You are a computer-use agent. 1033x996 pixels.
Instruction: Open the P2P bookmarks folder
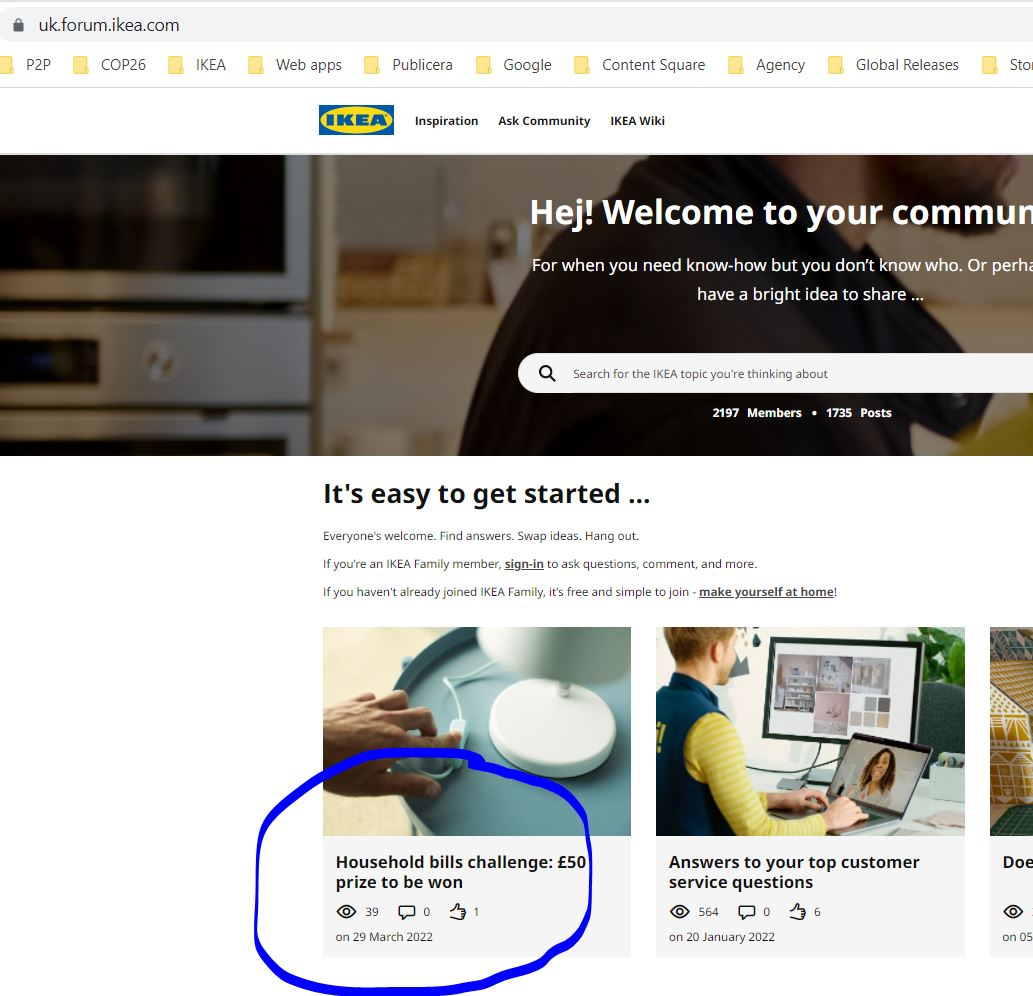pyautogui.click(x=26, y=65)
